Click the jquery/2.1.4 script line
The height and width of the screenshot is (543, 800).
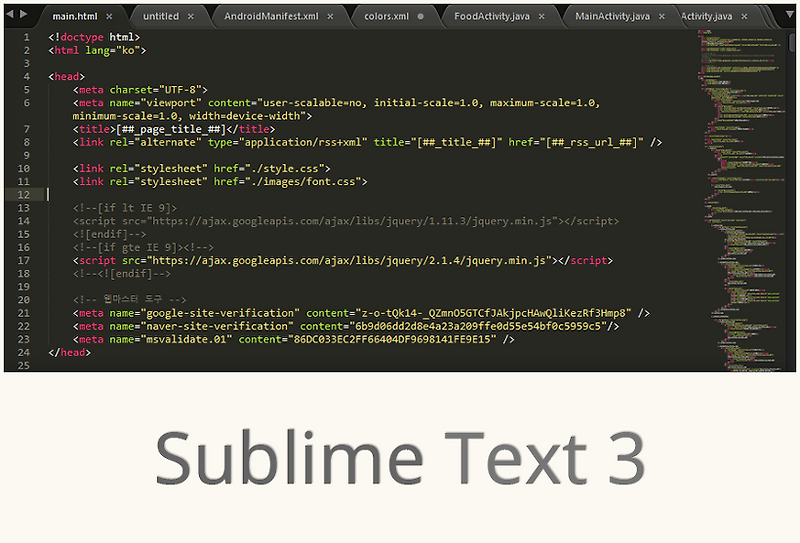tap(342, 260)
